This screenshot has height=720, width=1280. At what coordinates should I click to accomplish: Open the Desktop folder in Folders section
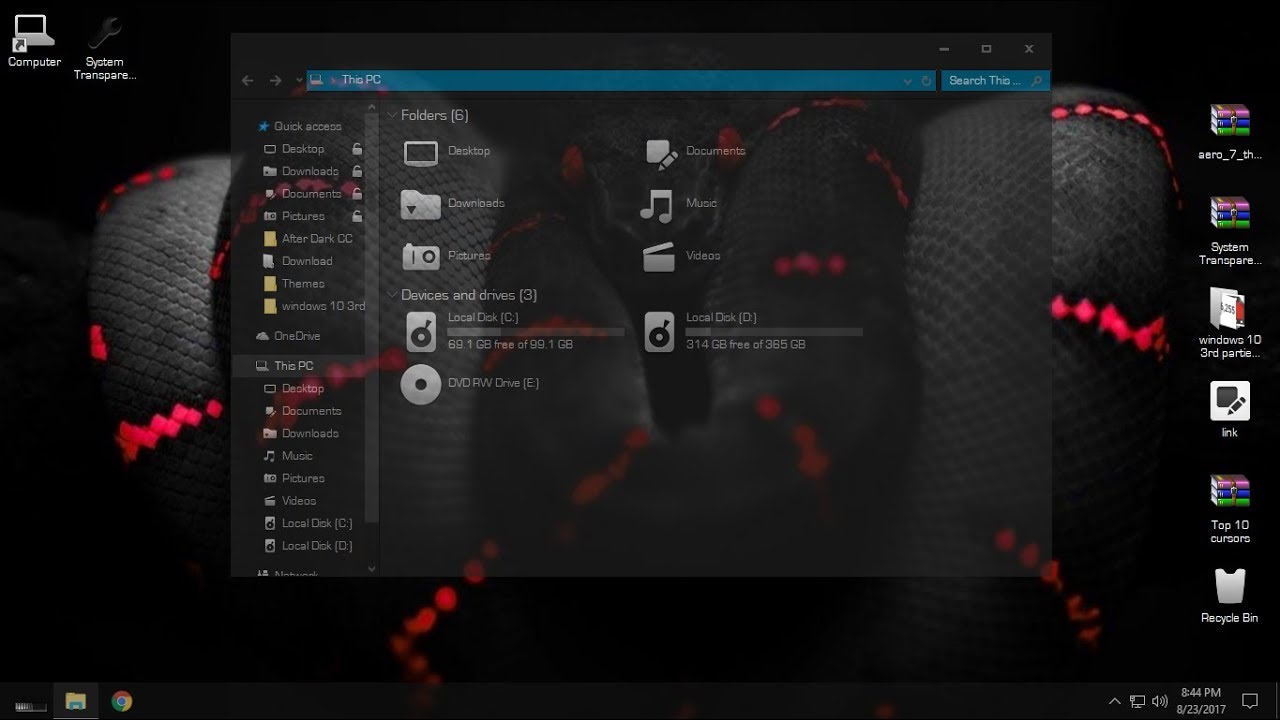tap(446, 152)
